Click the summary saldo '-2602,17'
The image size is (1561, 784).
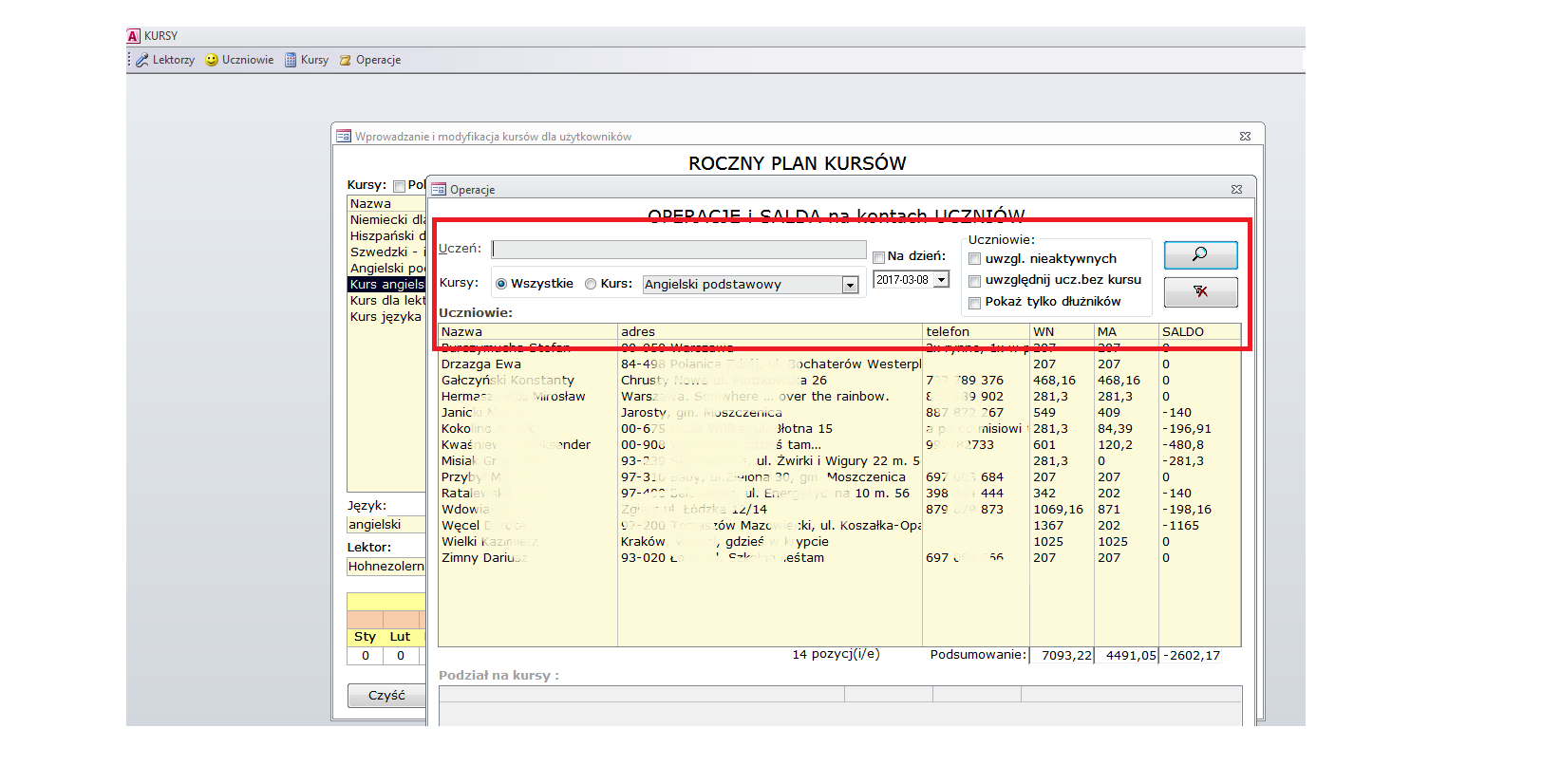(1192, 656)
